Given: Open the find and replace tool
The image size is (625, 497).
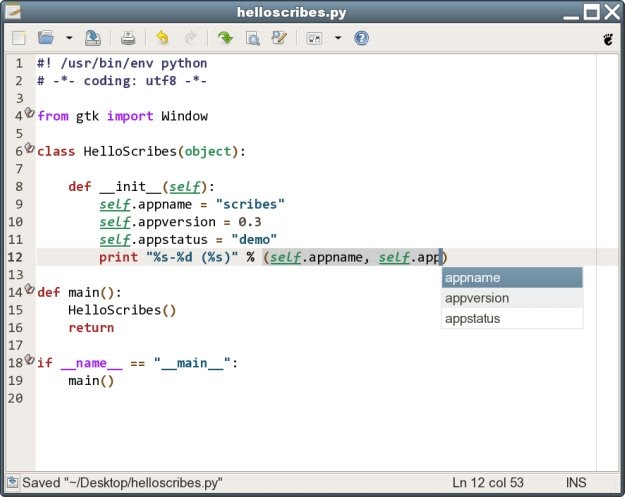Looking at the screenshot, I should (279, 38).
